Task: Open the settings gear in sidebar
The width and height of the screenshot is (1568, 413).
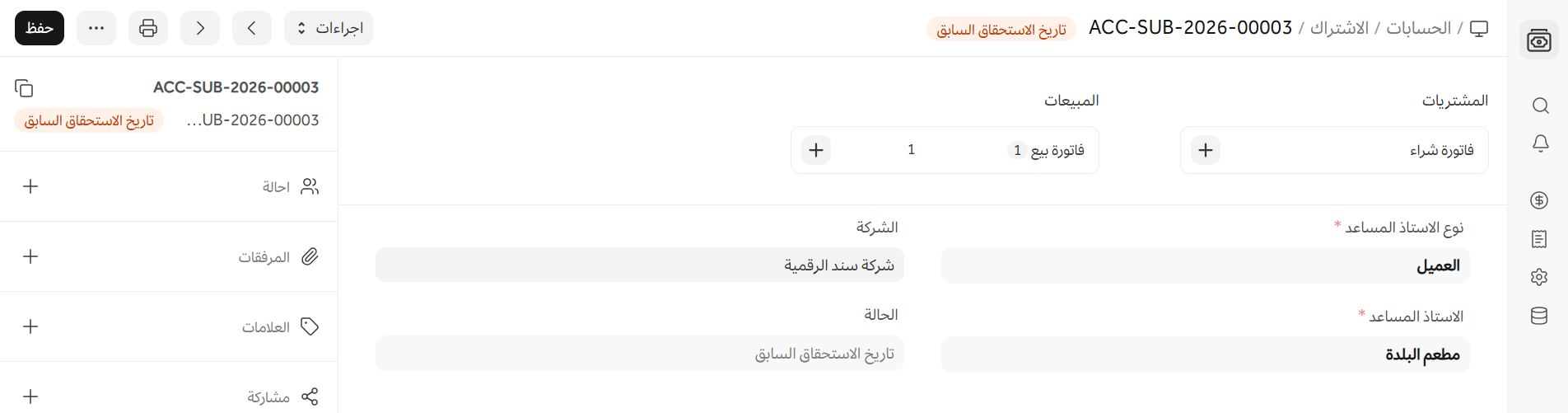Action: (x=1539, y=277)
